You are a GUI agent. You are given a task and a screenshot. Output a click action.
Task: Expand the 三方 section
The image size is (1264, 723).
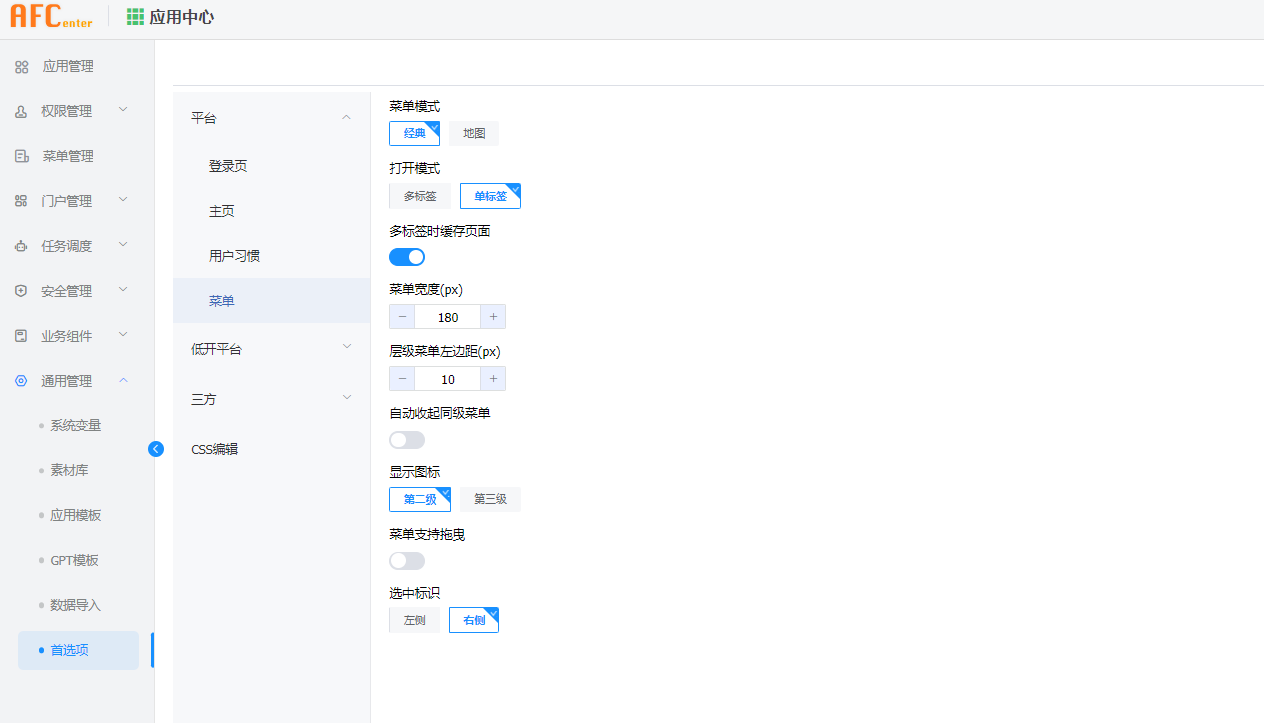click(x=270, y=399)
